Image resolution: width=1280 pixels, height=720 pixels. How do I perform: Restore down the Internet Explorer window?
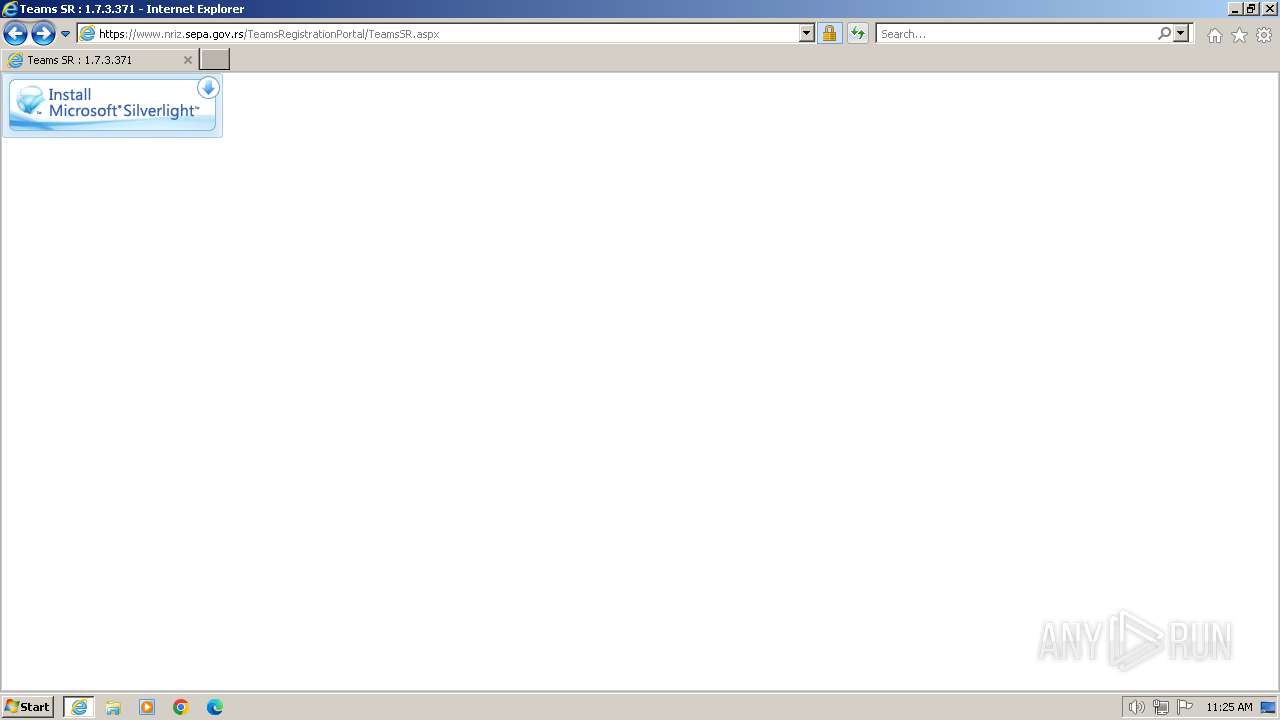pyautogui.click(x=1252, y=9)
